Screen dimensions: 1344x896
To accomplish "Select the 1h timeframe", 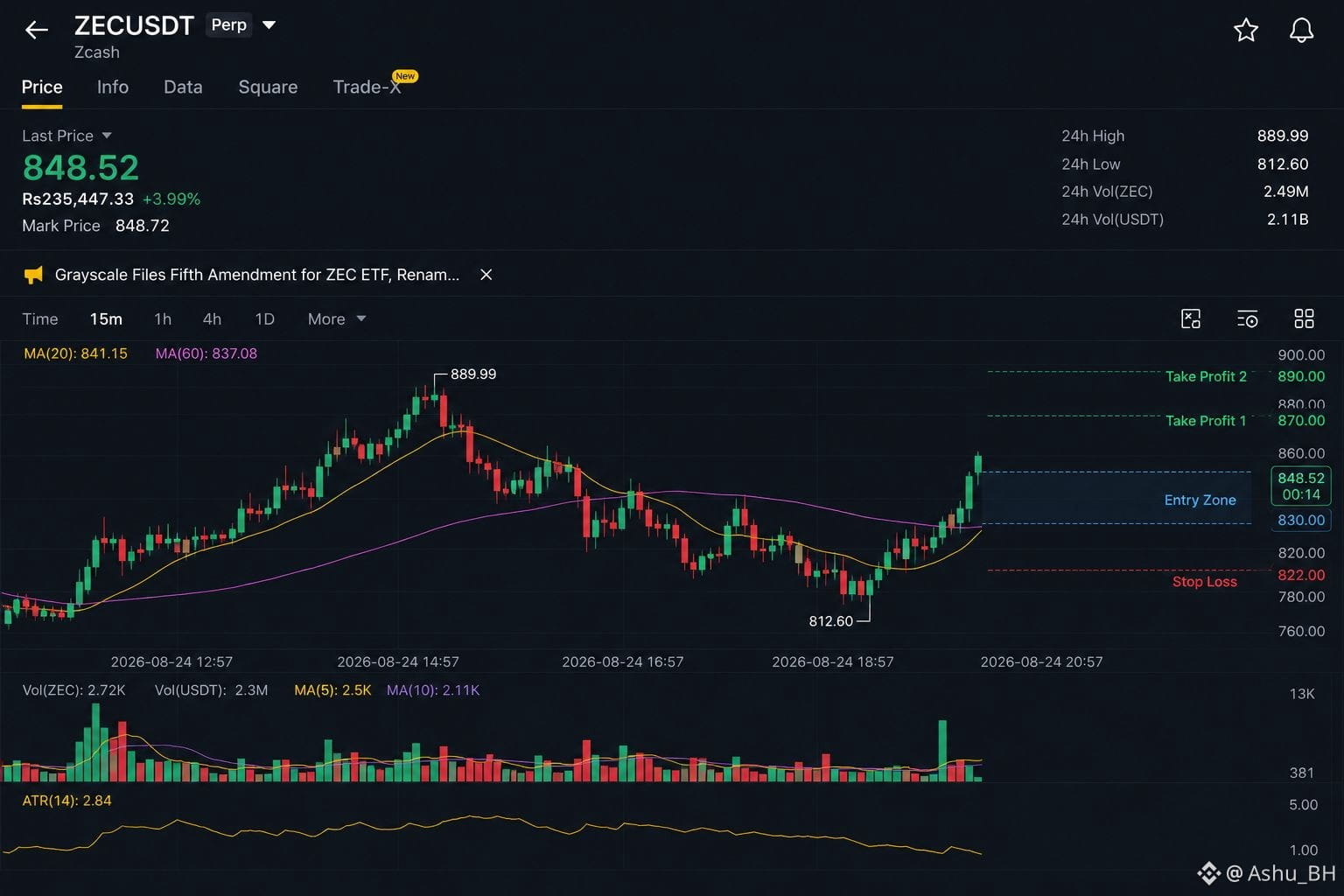I will 163,319.
